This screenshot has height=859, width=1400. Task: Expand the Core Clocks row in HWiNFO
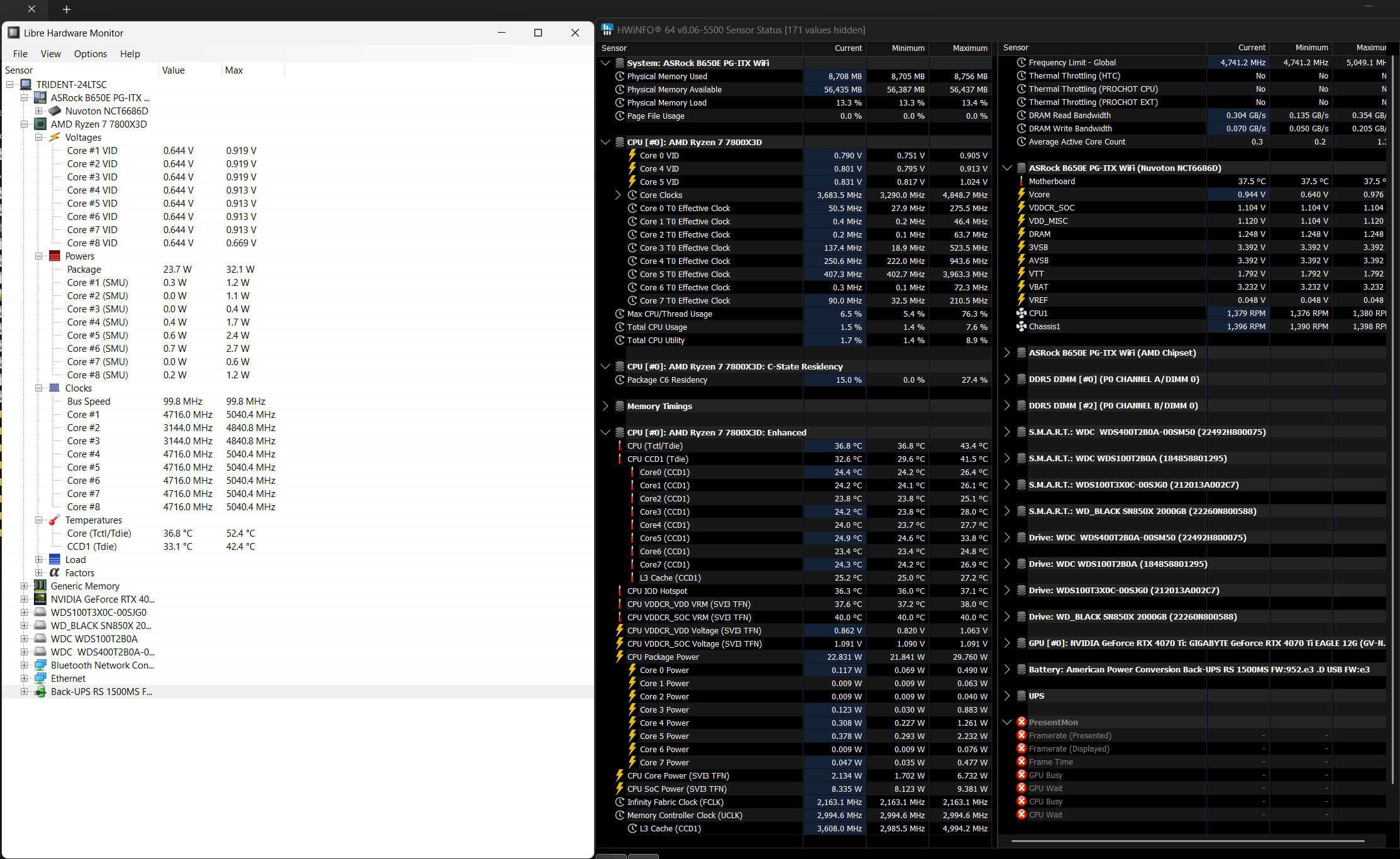619,195
